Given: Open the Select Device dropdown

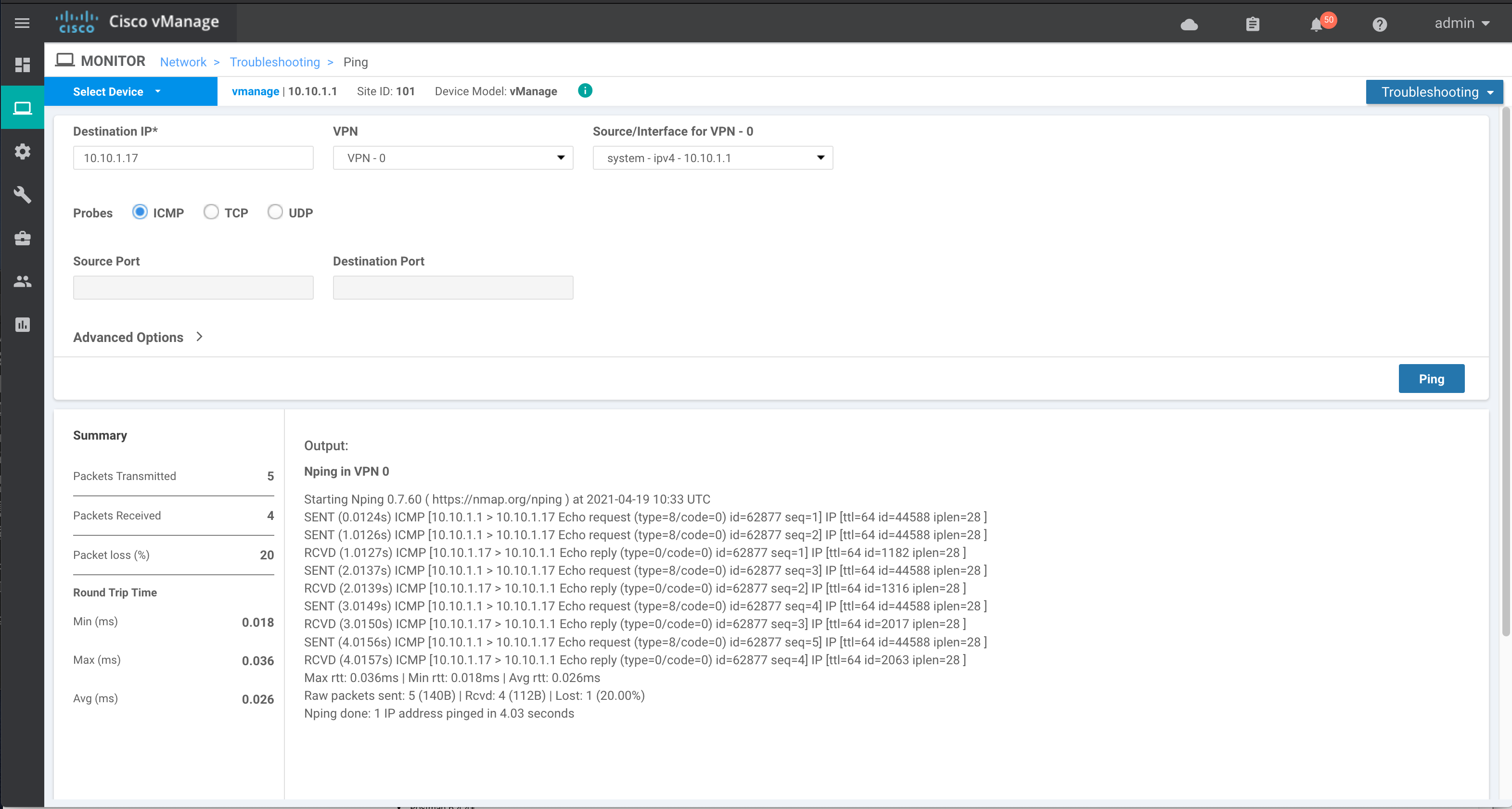Looking at the screenshot, I should coord(117,91).
